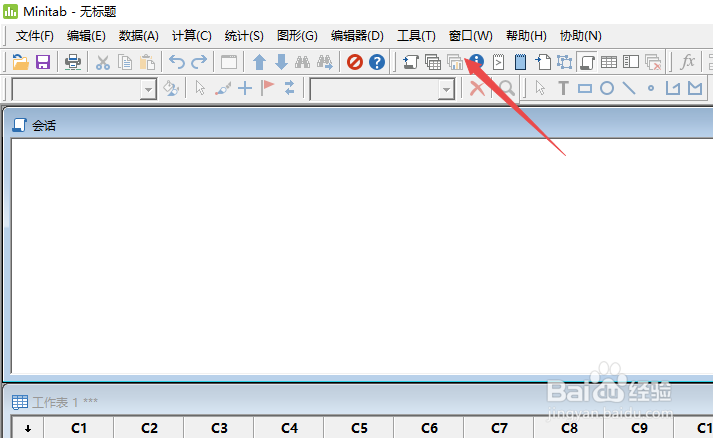This screenshot has width=713, height=438.
Task: Click Find Next binoculars with arrow
Action: 325,62
